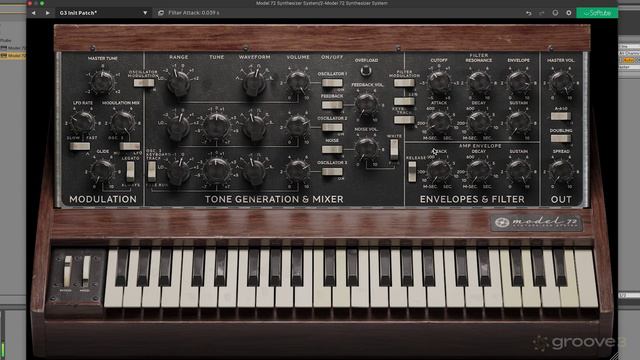Click Oscillator 3 Range knob

pyautogui.click(x=179, y=171)
